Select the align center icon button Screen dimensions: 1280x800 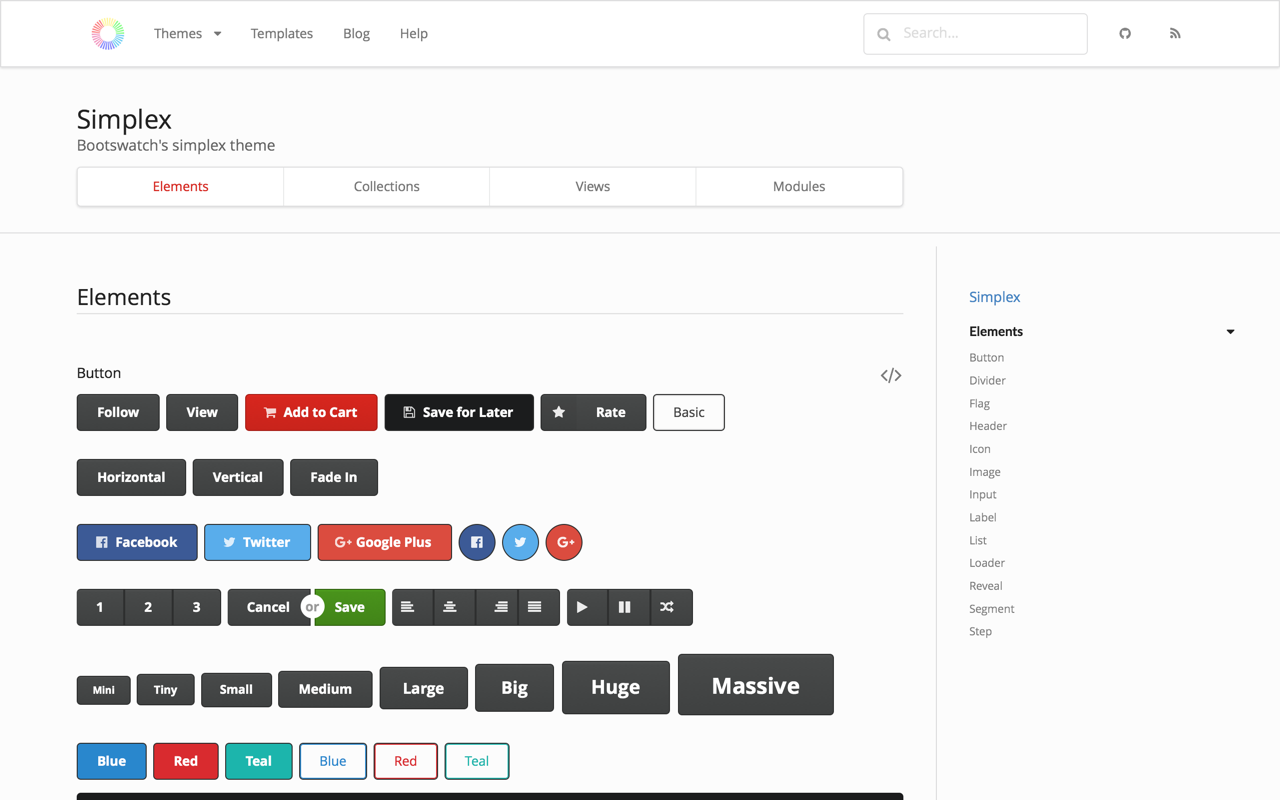(x=450, y=607)
